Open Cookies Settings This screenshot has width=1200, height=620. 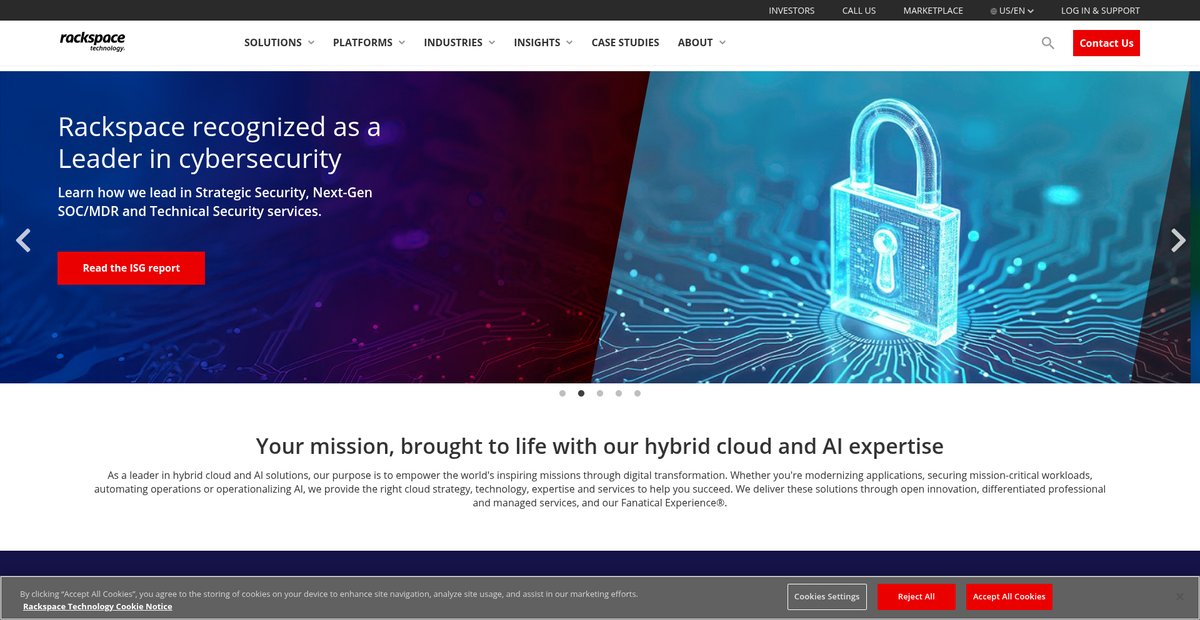pos(827,597)
